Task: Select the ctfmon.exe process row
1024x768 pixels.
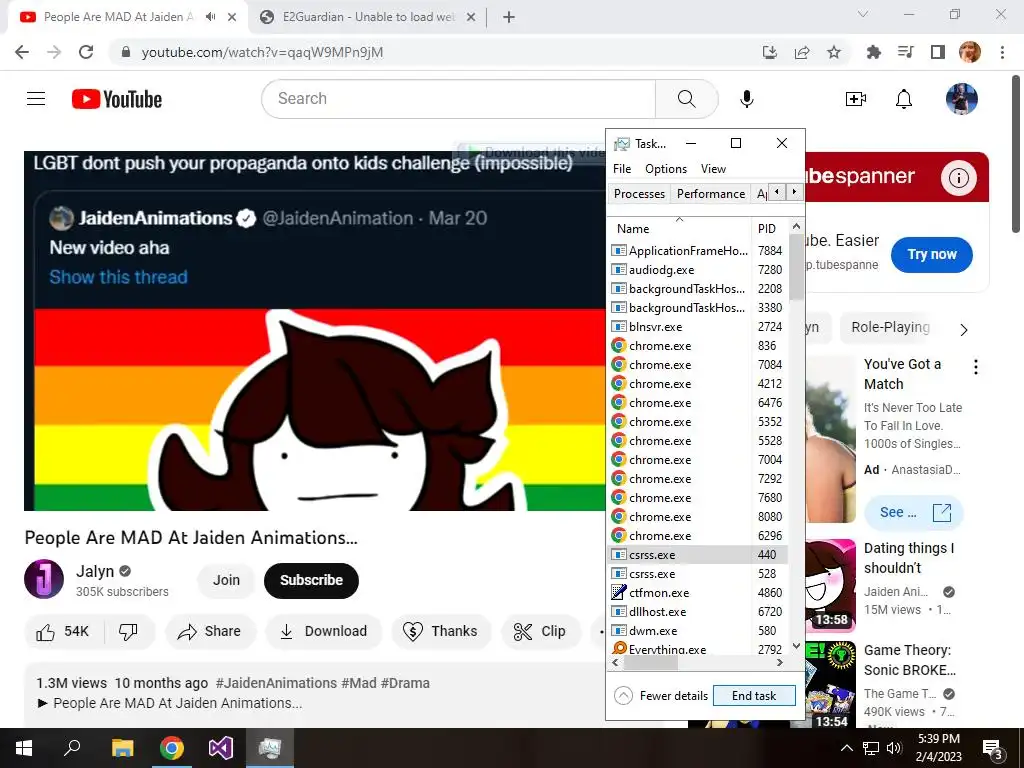Action: (697, 592)
